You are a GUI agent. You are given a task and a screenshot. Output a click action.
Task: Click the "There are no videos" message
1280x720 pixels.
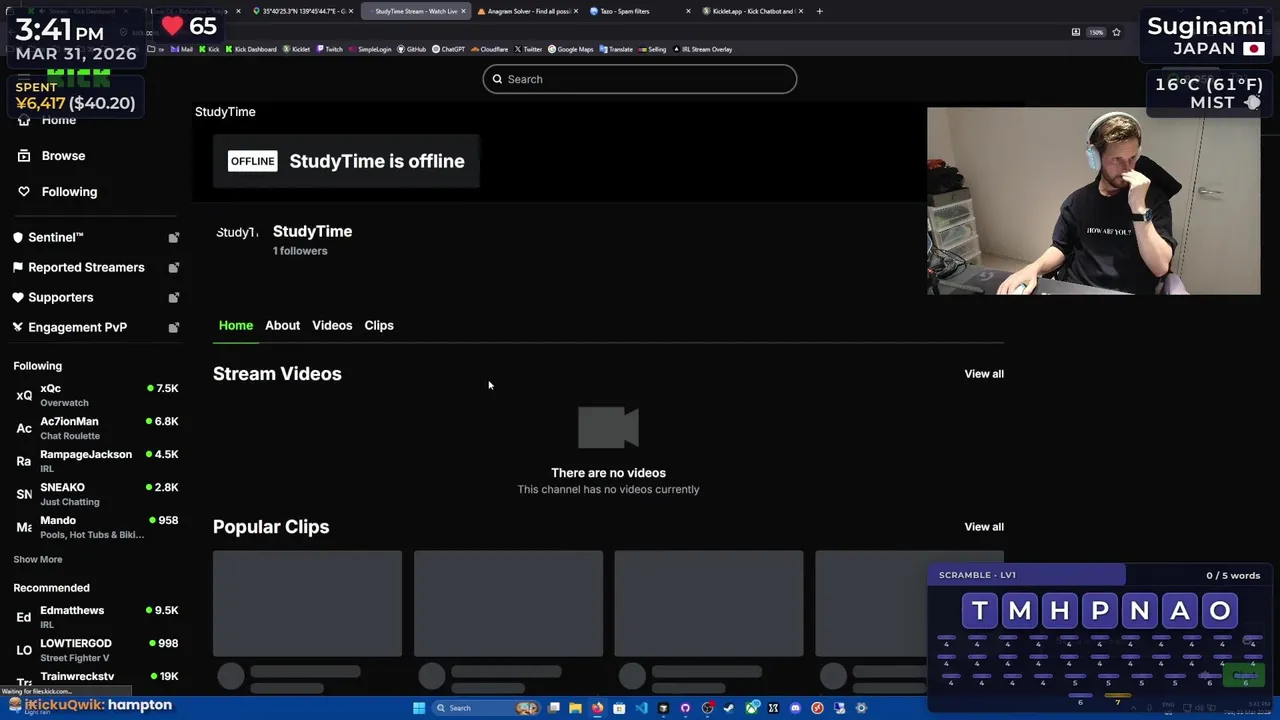[608, 473]
